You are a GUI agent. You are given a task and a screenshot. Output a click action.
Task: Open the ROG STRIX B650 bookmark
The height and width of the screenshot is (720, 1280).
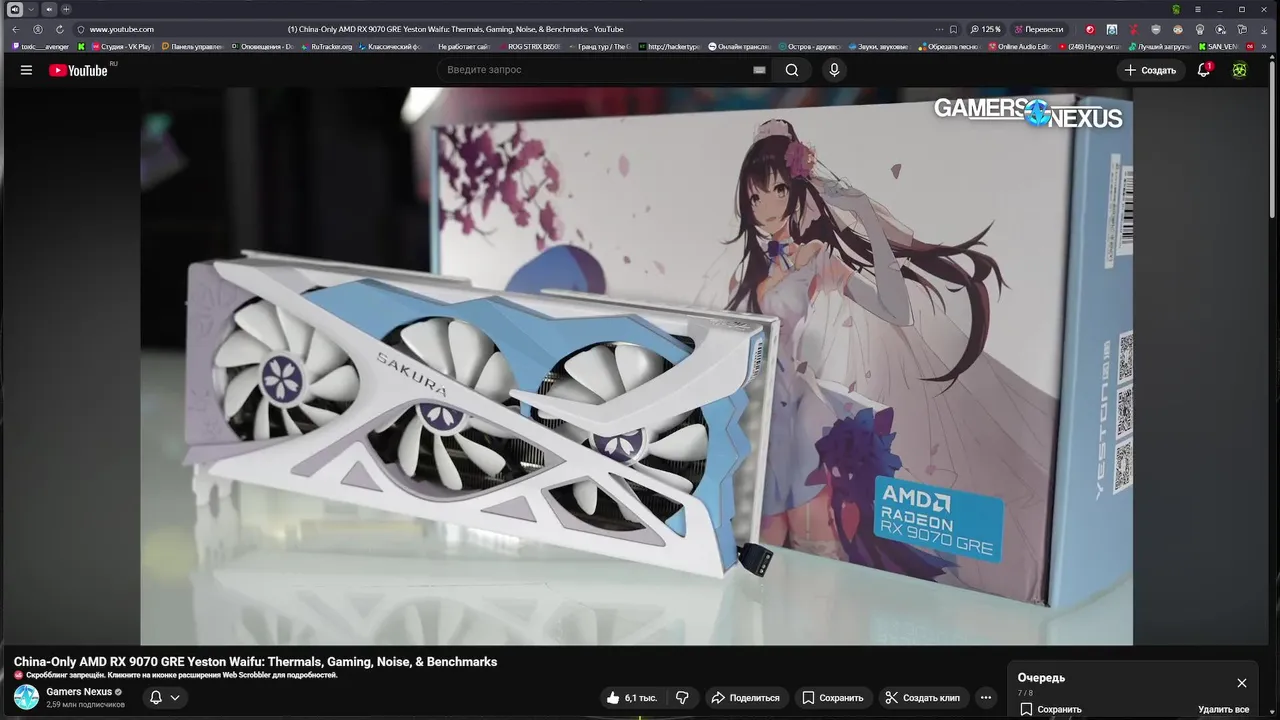pyautogui.click(x=529, y=46)
